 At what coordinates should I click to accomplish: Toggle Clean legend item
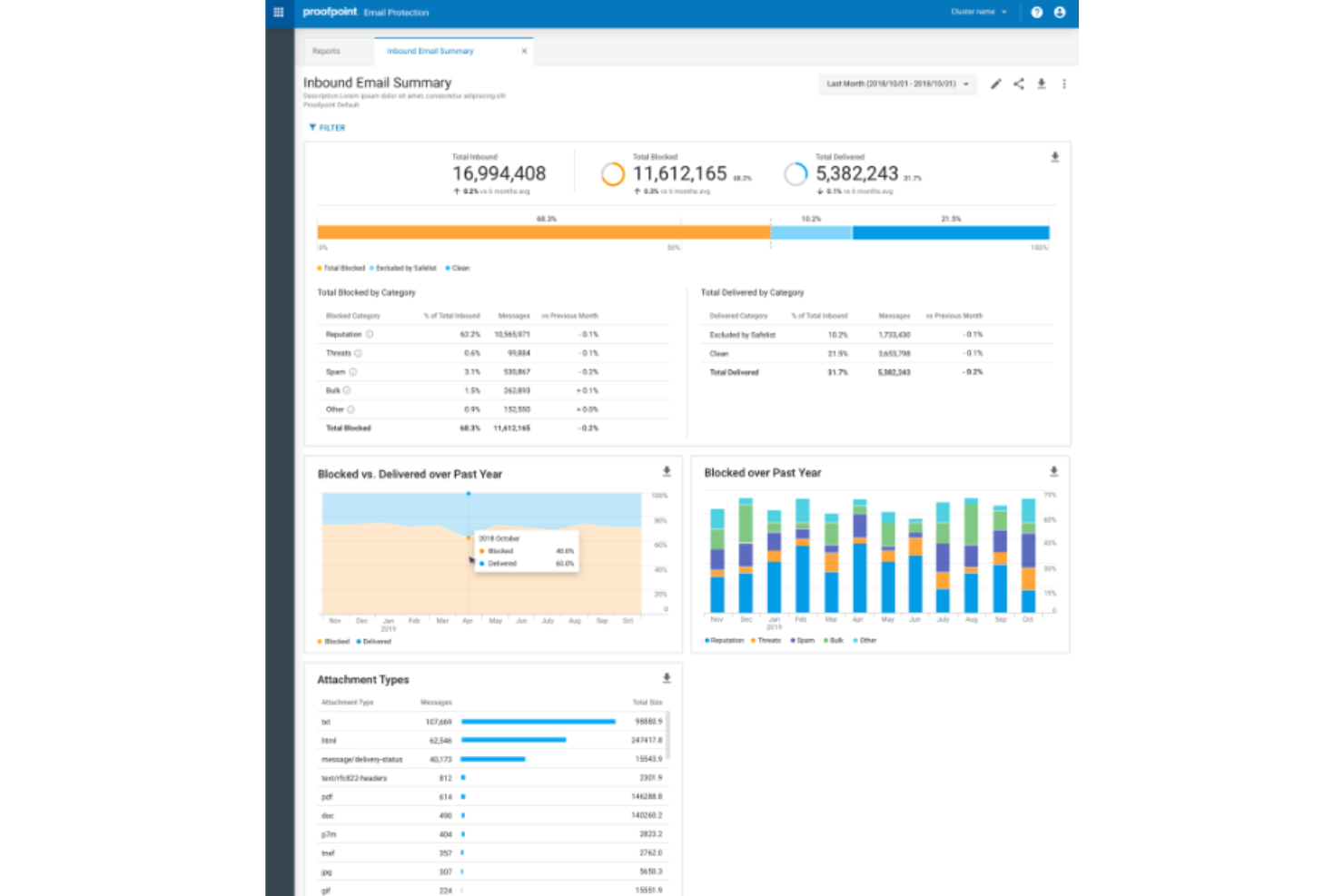point(458,268)
